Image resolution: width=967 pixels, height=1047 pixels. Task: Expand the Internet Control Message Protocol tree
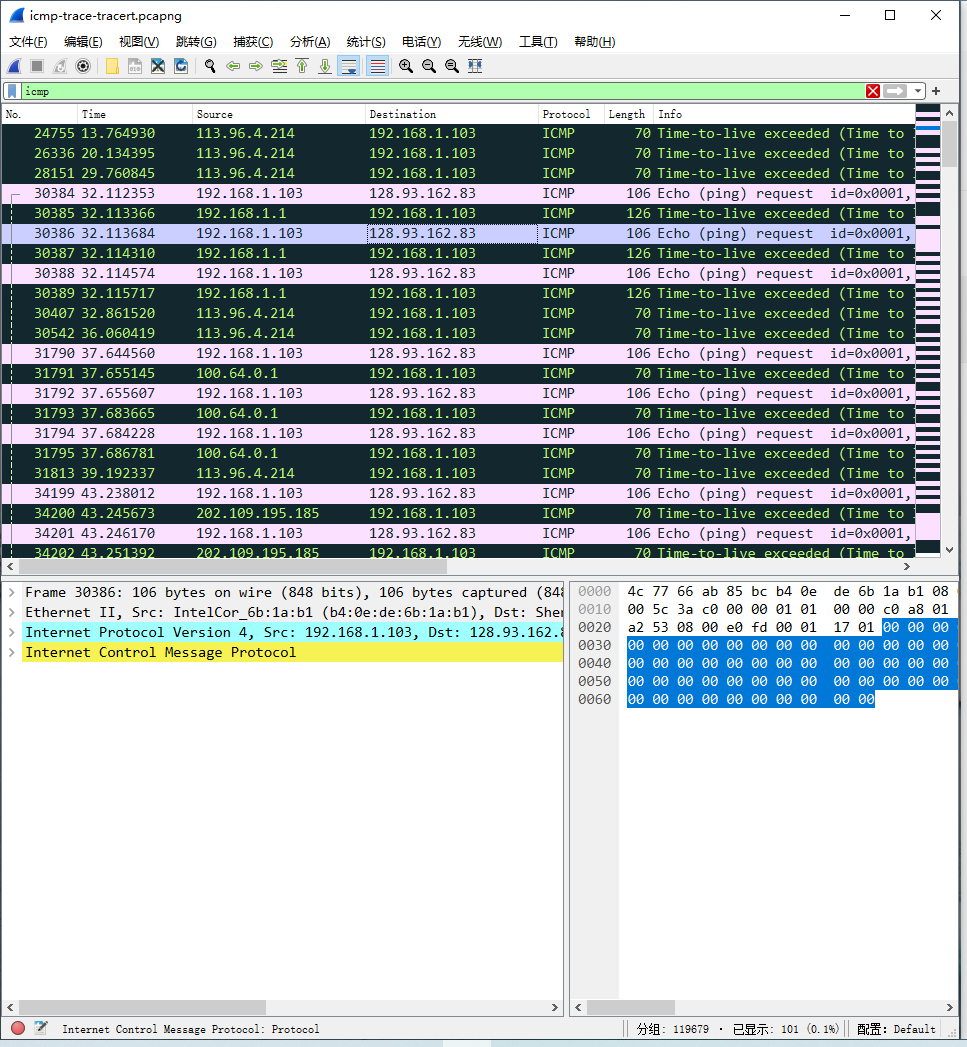click(x=11, y=652)
